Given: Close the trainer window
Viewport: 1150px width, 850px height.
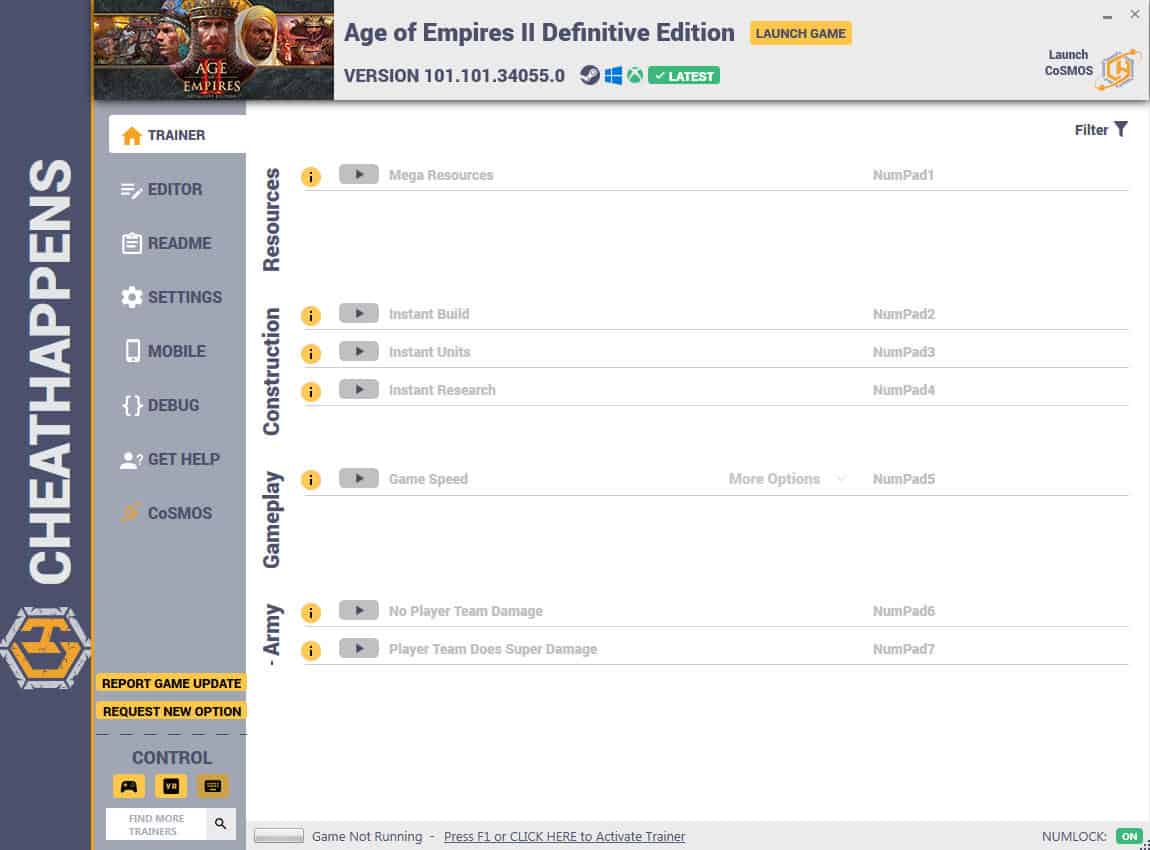Looking at the screenshot, I should coord(1134,14).
